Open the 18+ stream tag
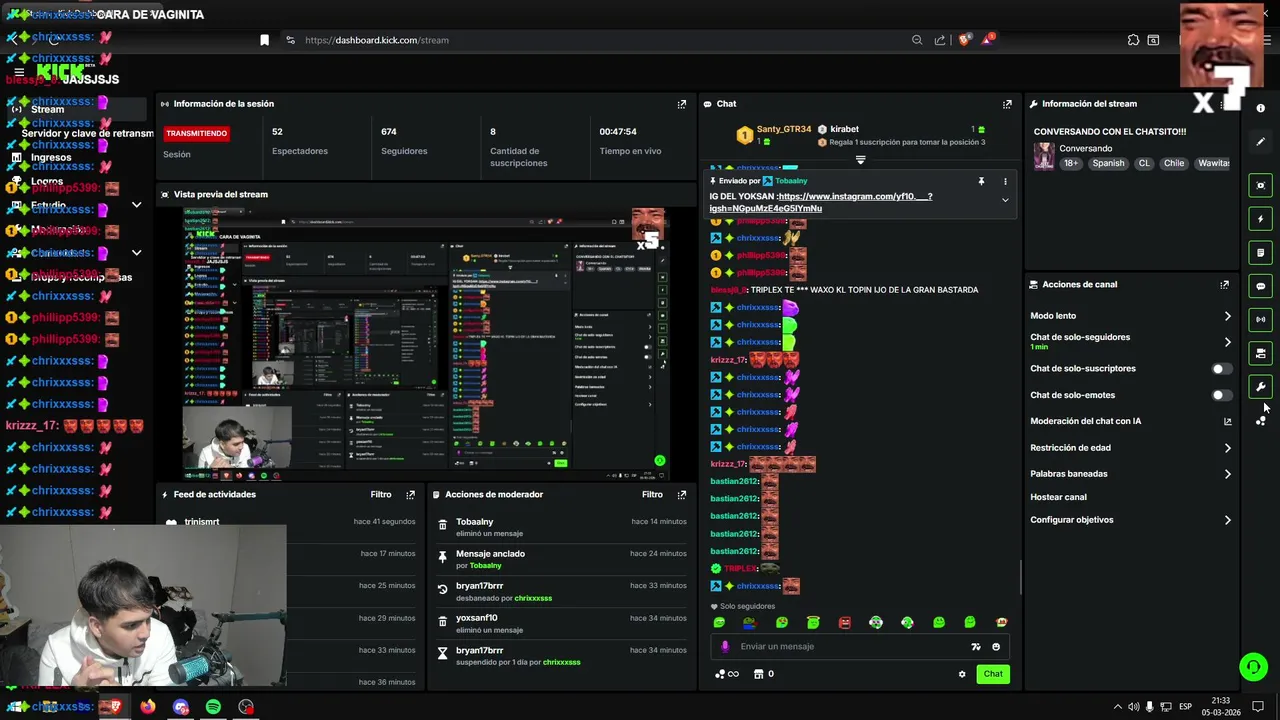This screenshot has height=720, width=1280. click(x=1071, y=163)
